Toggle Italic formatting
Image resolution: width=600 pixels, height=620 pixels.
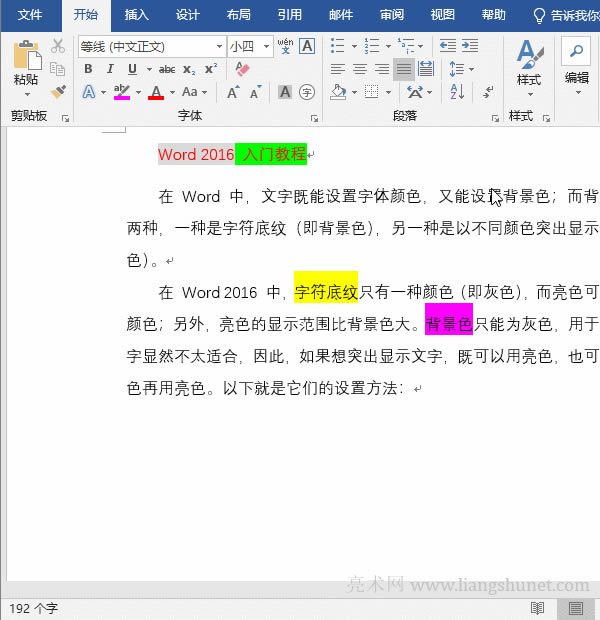[110, 69]
